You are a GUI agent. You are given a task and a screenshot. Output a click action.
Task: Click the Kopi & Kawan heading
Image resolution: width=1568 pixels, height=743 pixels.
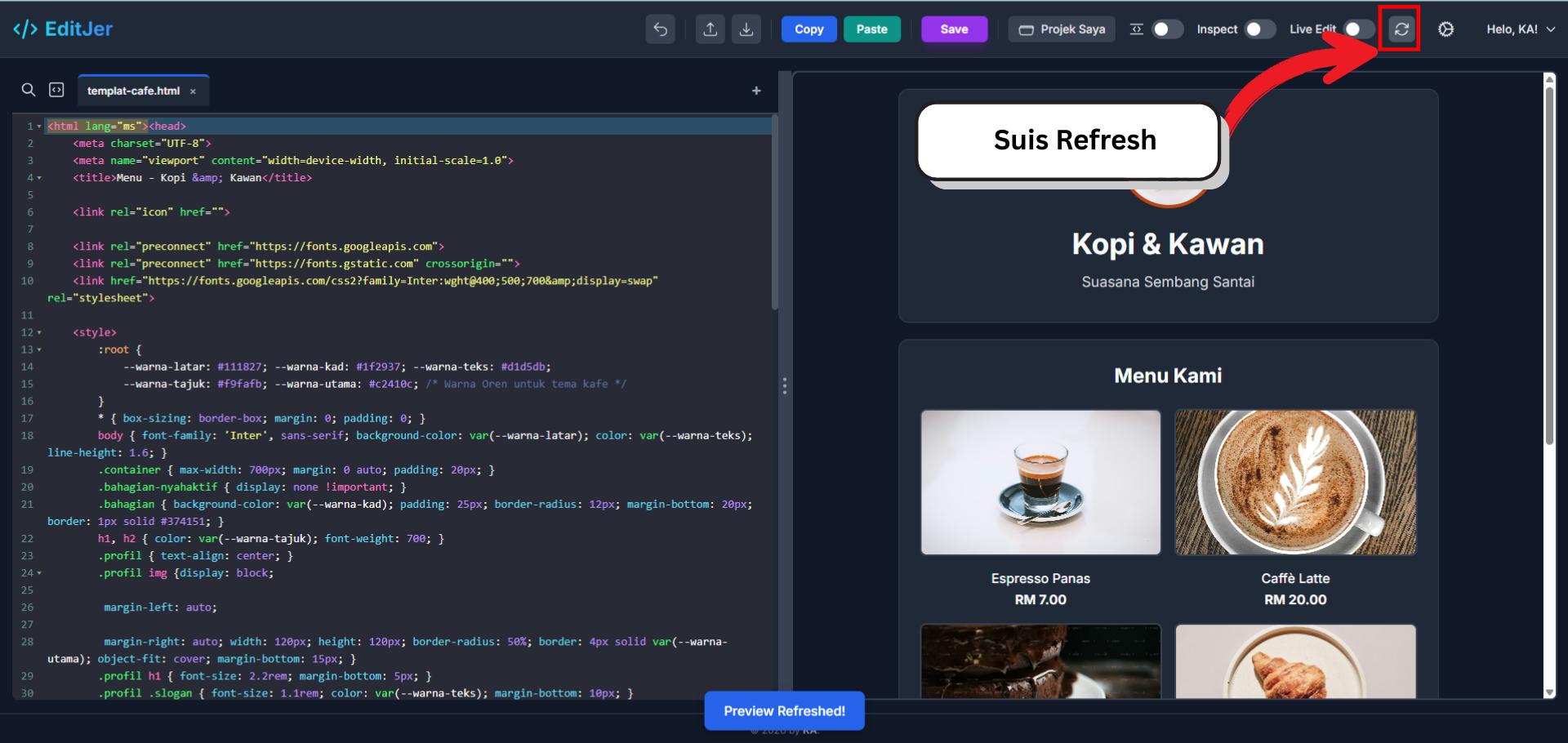click(x=1168, y=244)
